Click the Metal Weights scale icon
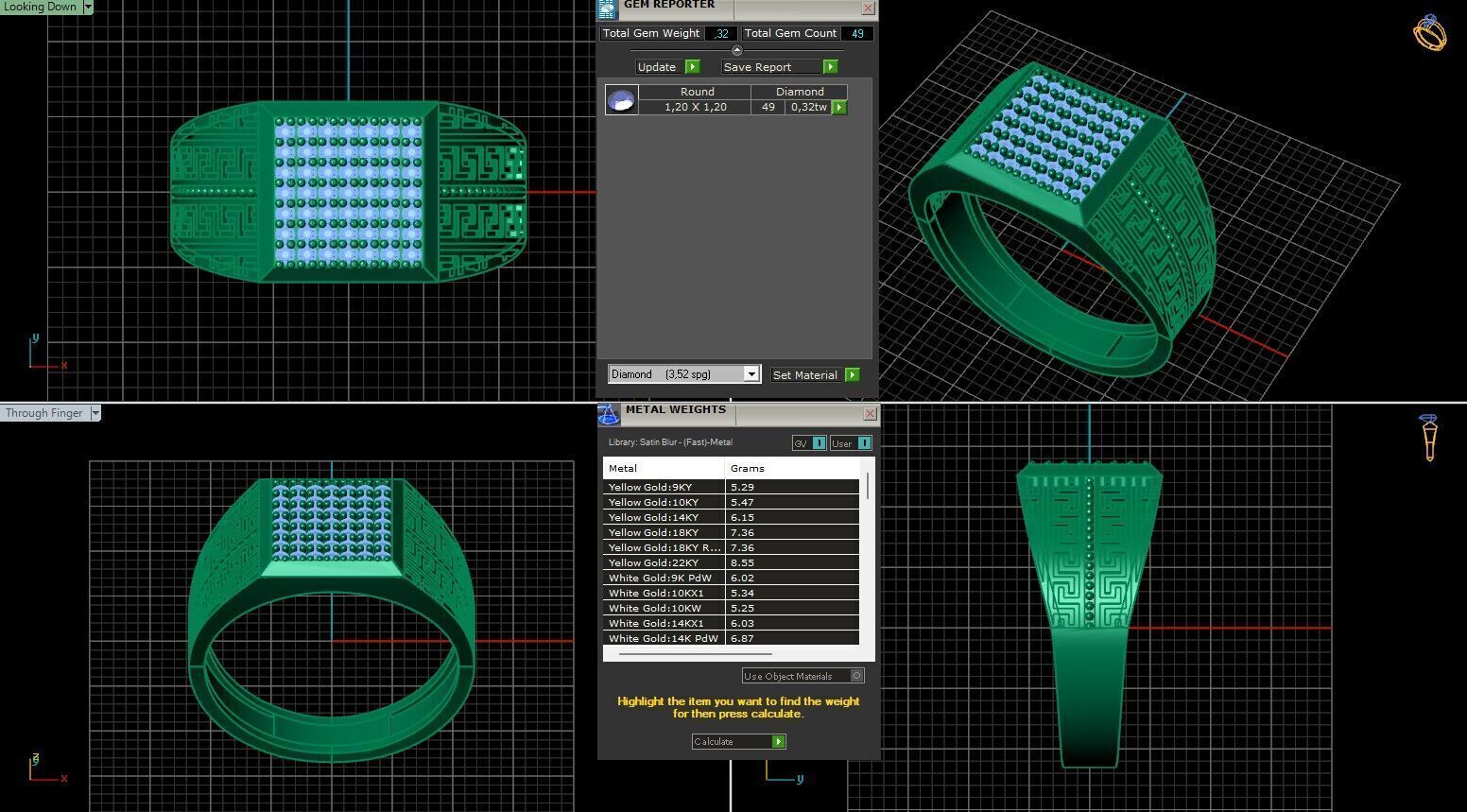This screenshot has width=1467, height=812. [x=609, y=414]
